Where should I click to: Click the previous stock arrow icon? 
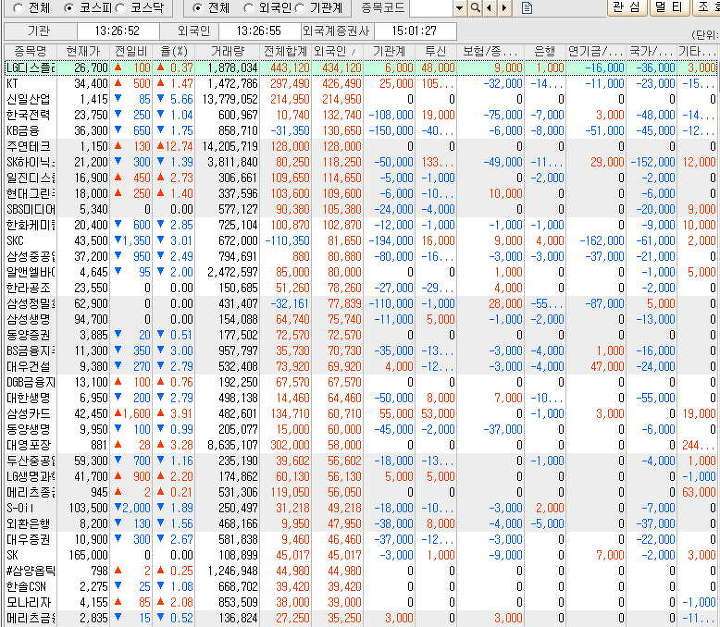(490, 8)
